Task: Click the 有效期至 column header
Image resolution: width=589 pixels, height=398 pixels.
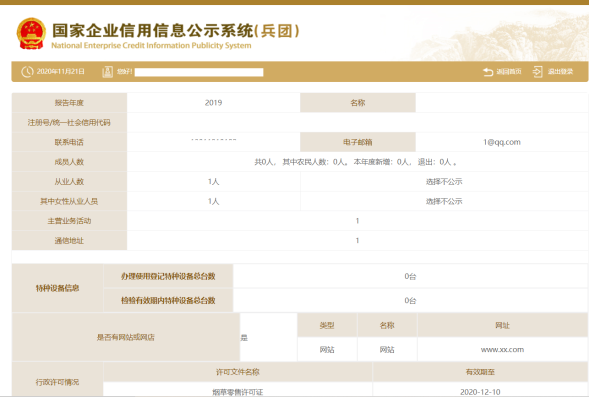Action: pyautogui.click(x=480, y=372)
